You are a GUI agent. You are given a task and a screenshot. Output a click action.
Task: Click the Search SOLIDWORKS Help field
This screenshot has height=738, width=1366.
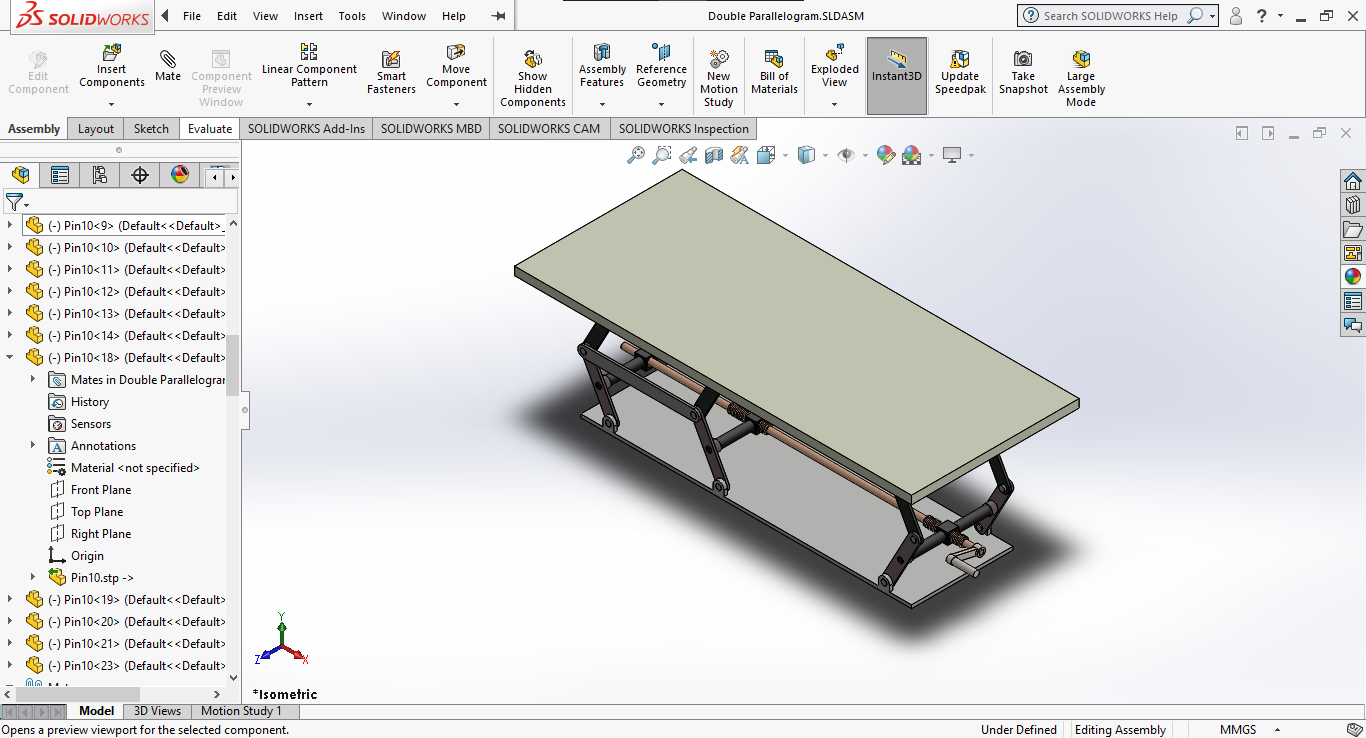pos(1112,16)
